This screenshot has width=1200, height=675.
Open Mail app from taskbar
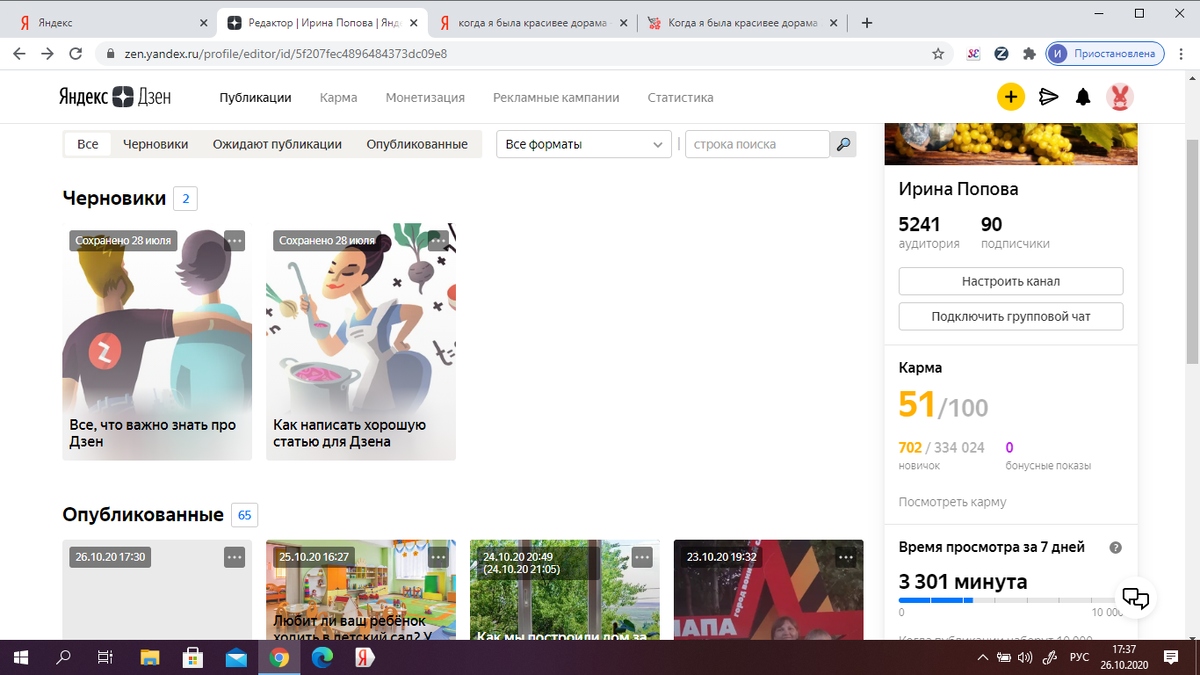pos(236,657)
